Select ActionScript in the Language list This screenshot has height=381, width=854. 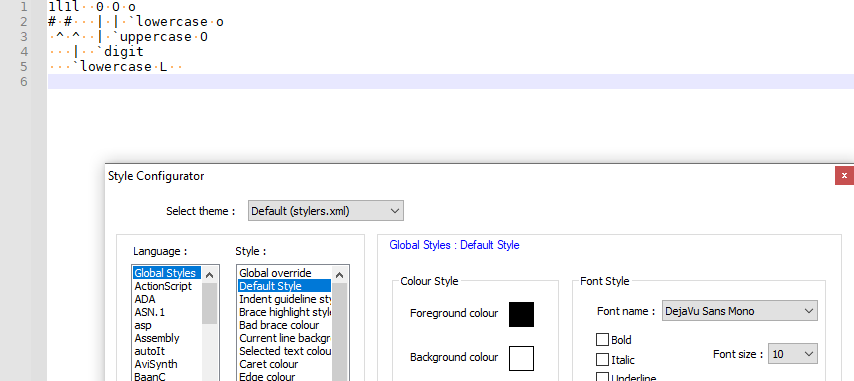pos(167,286)
